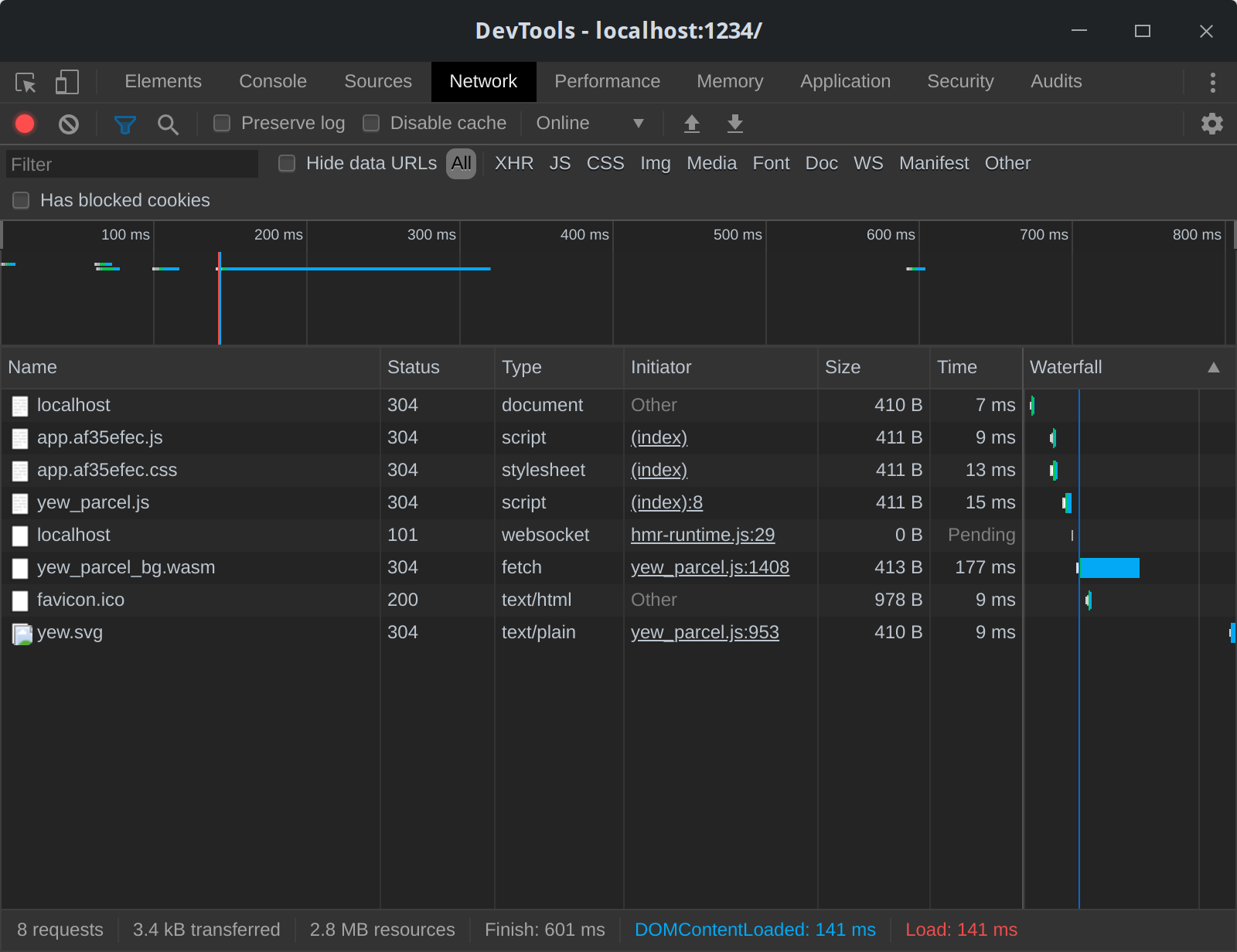The width and height of the screenshot is (1237, 952).
Task: Filter requests by Font
Action: tap(772, 164)
